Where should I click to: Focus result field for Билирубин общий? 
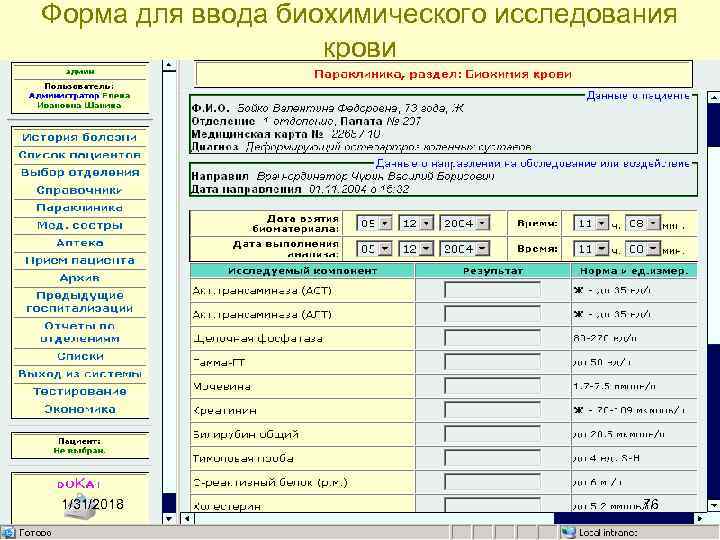pos(492,434)
